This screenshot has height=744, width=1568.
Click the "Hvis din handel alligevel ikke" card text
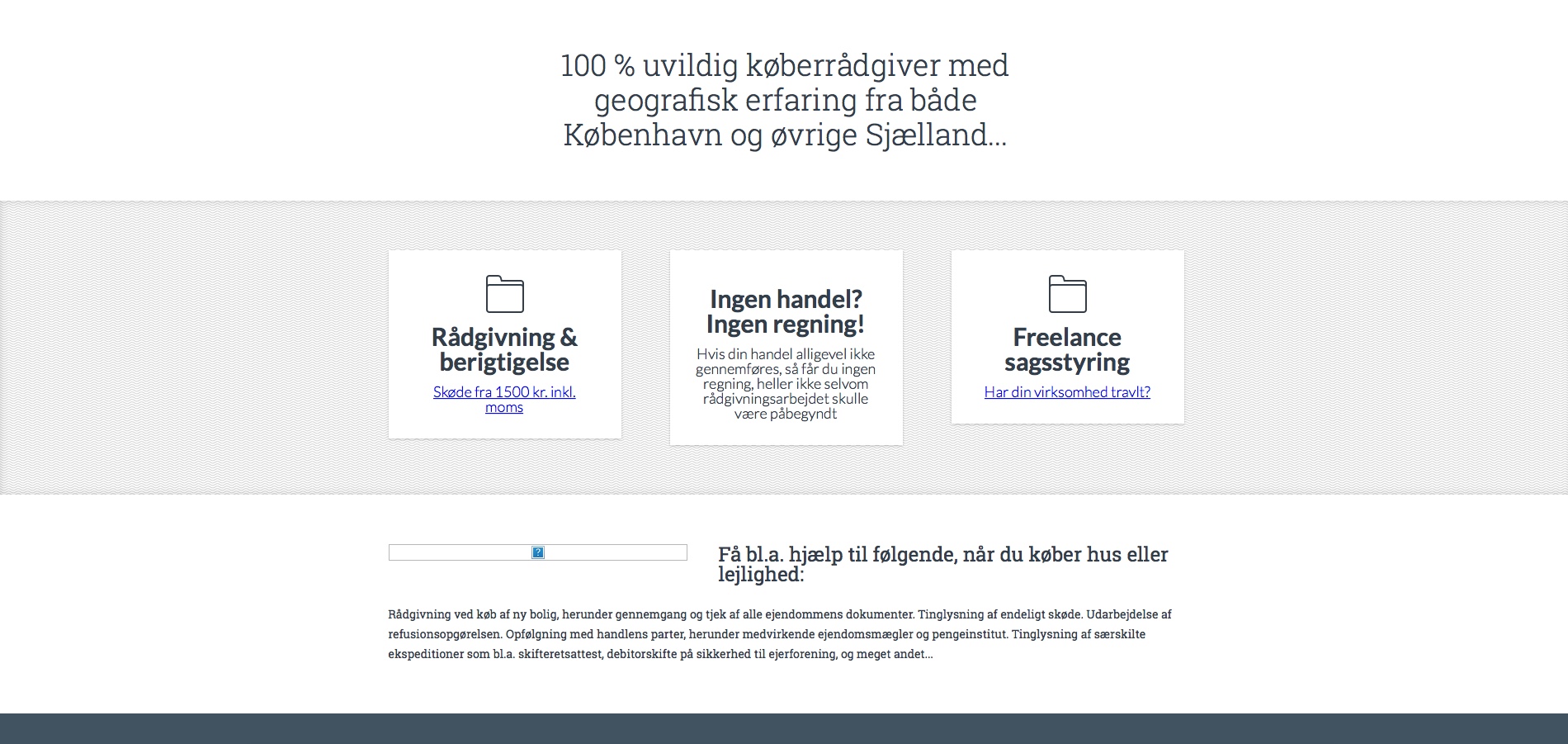point(786,354)
